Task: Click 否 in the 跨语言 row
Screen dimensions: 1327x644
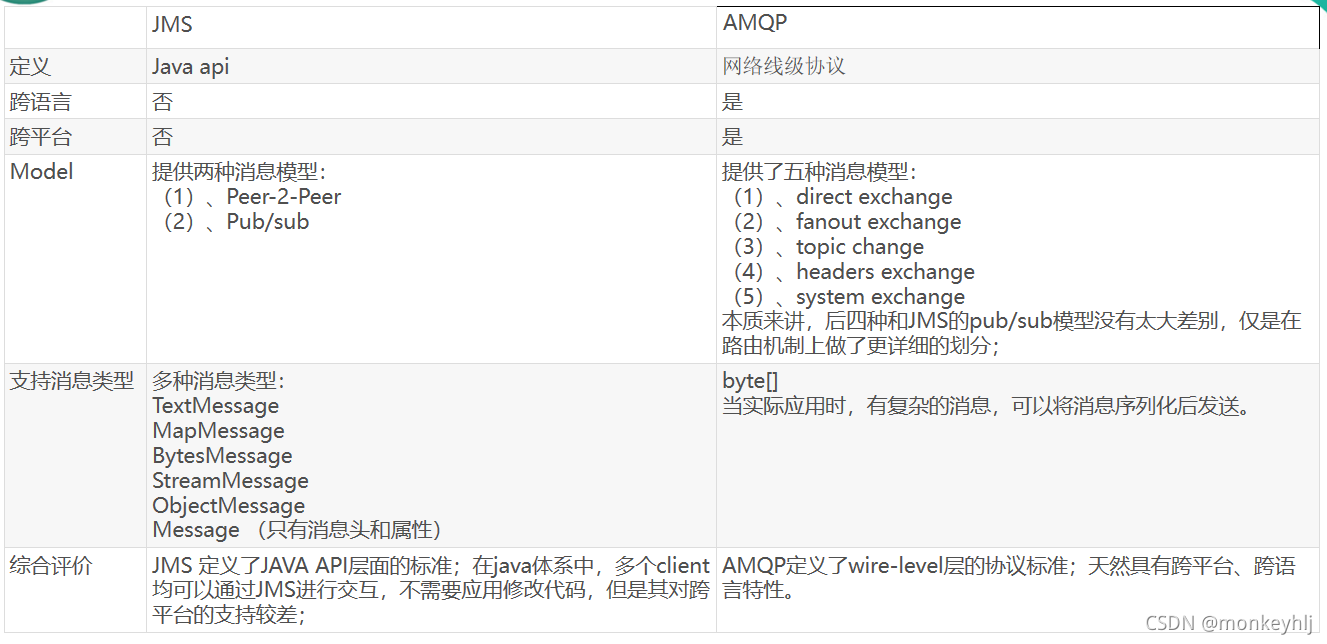Action: 162,102
